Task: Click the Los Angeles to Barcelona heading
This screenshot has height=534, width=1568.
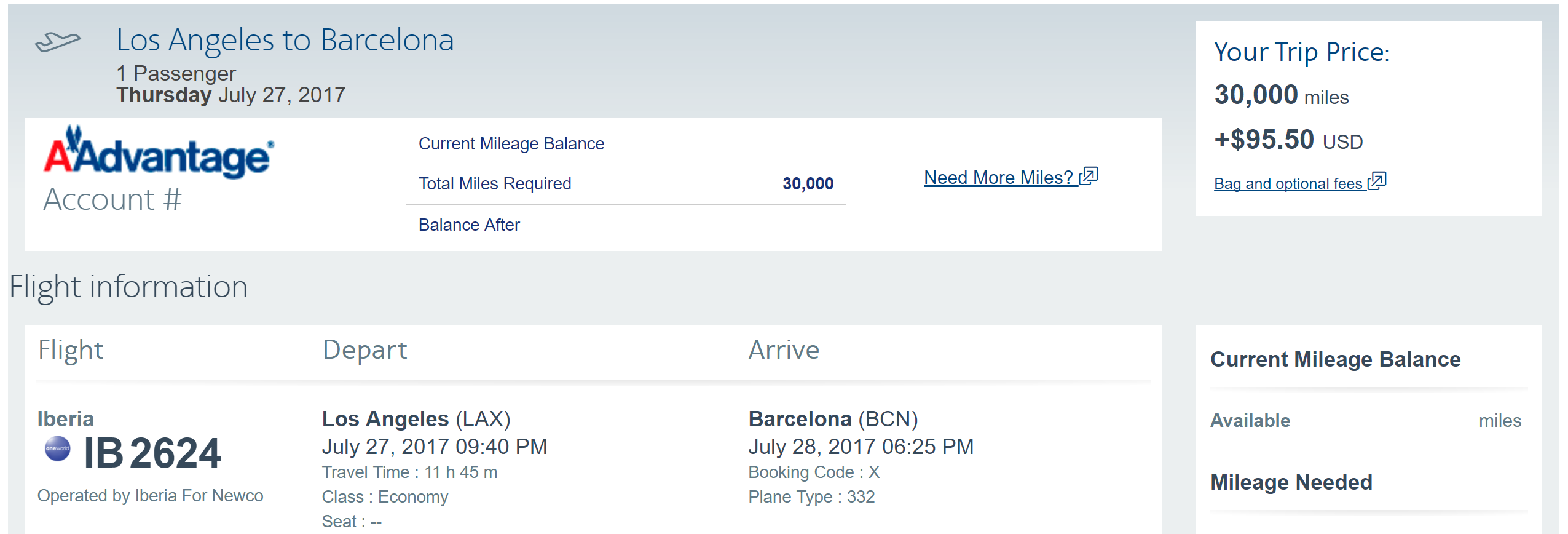Action: 285,41
